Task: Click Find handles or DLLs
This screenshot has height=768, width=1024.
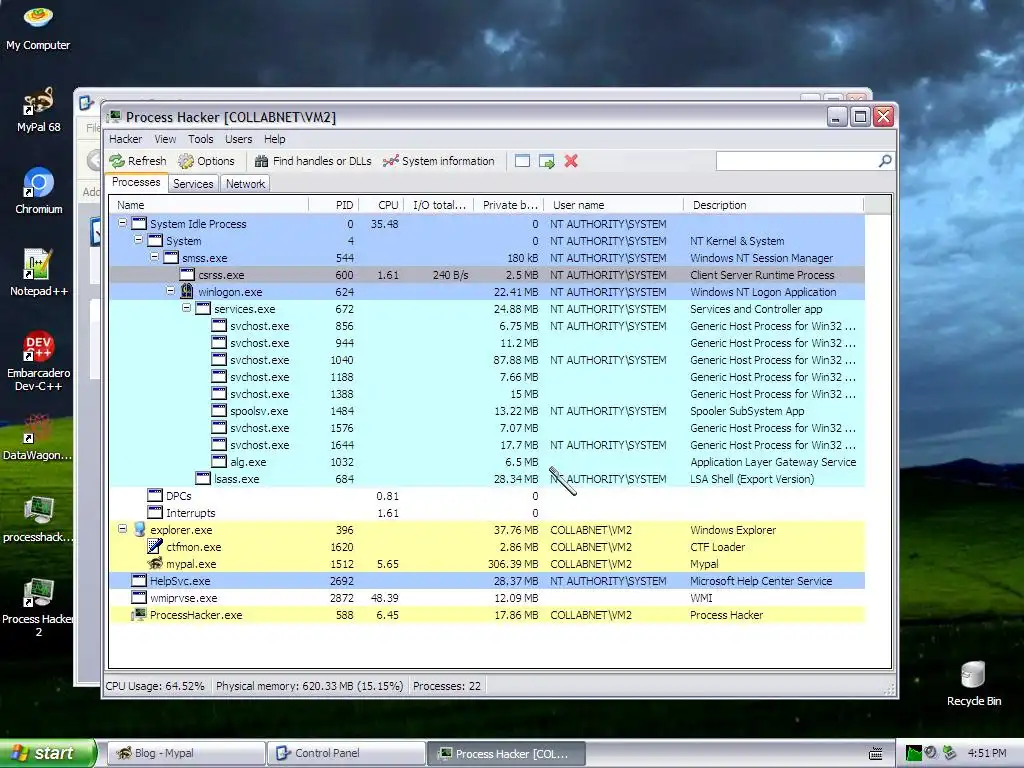Action: pyautogui.click(x=313, y=161)
